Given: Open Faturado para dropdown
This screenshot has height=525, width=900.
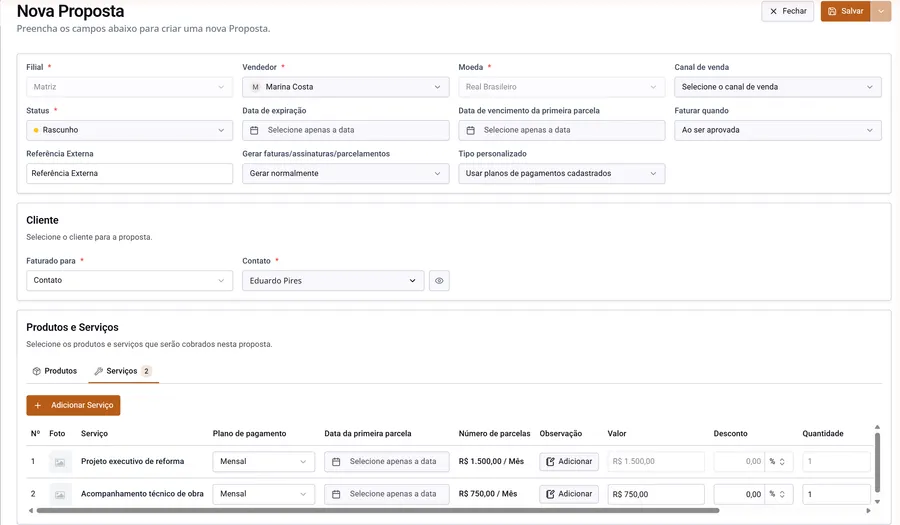Looking at the screenshot, I should (x=130, y=281).
